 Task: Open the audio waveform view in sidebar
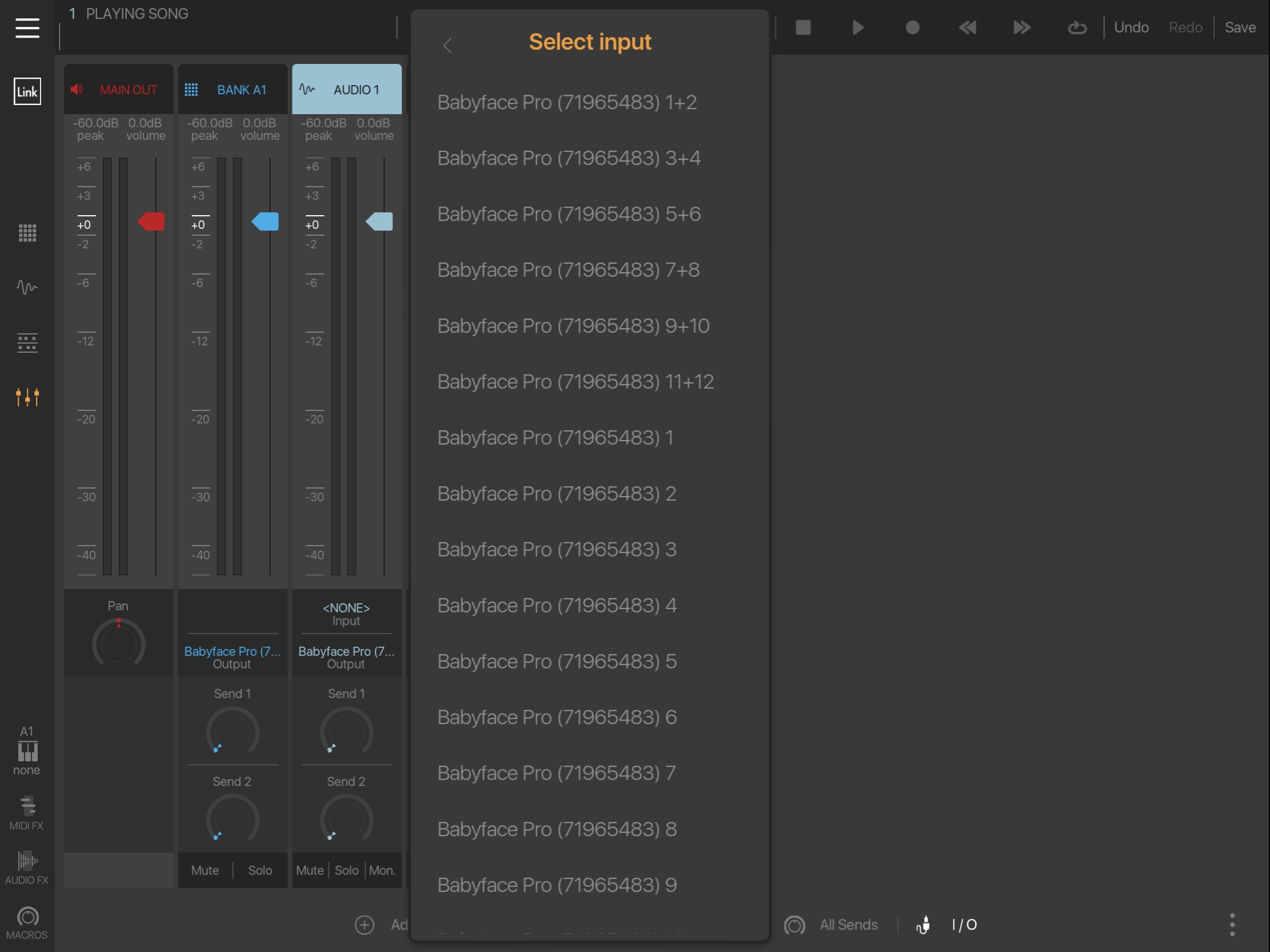click(x=27, y=287)
